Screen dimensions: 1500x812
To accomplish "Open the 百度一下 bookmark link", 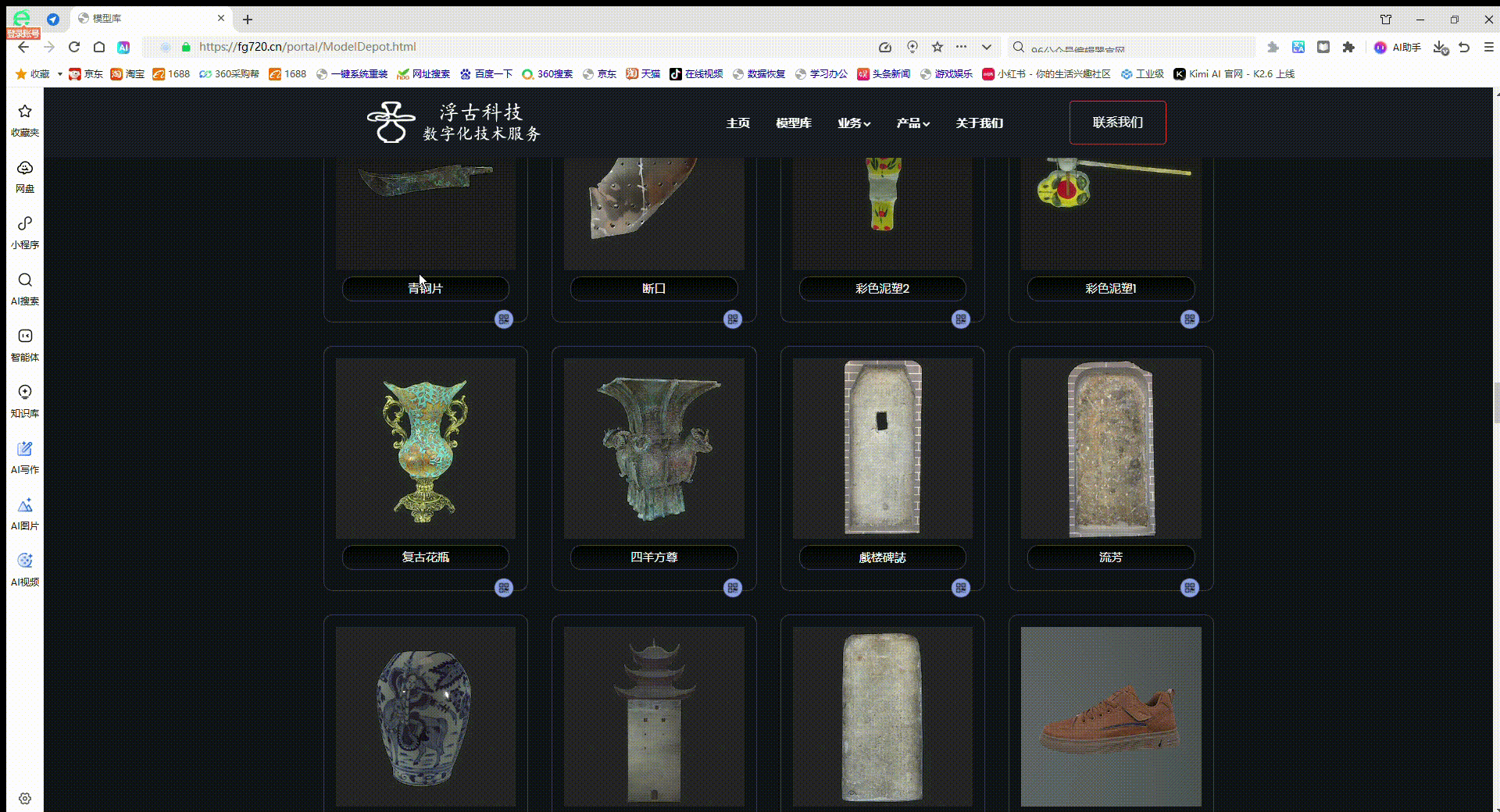I will [486, 74].
